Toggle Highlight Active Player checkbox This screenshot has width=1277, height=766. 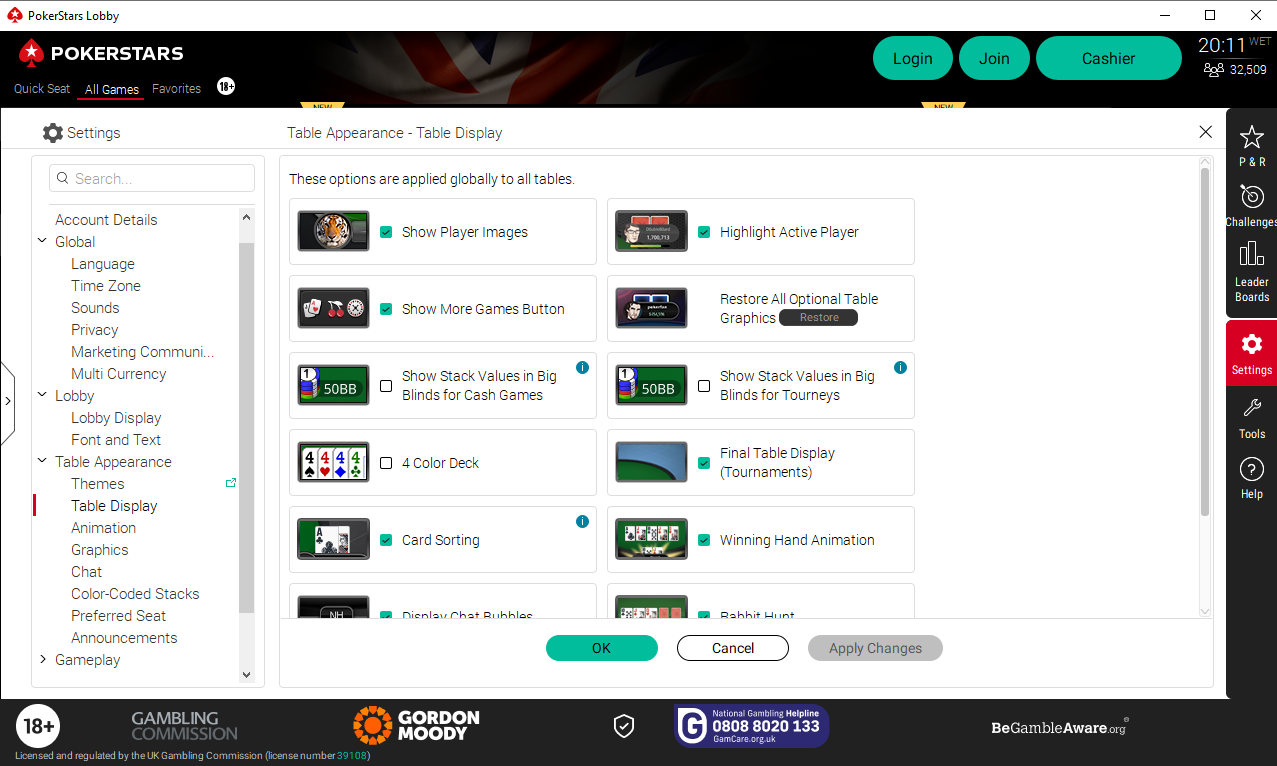coord(704,232)
